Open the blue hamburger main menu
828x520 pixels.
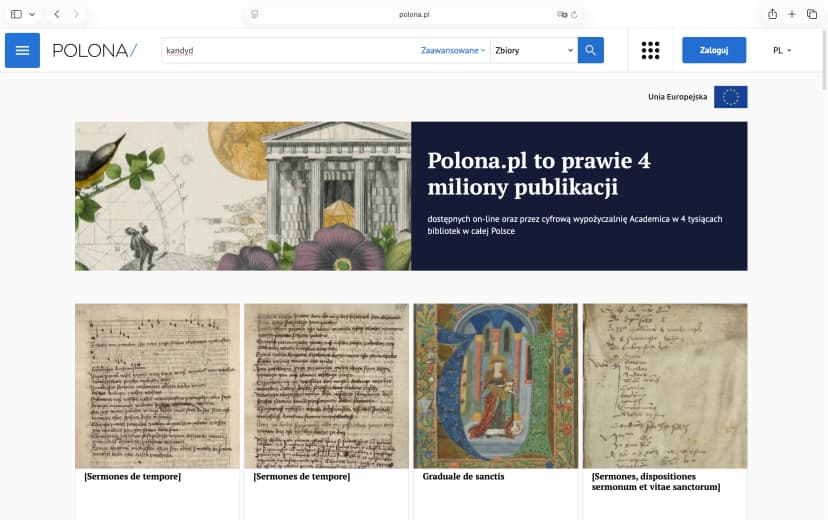[22, 50]
